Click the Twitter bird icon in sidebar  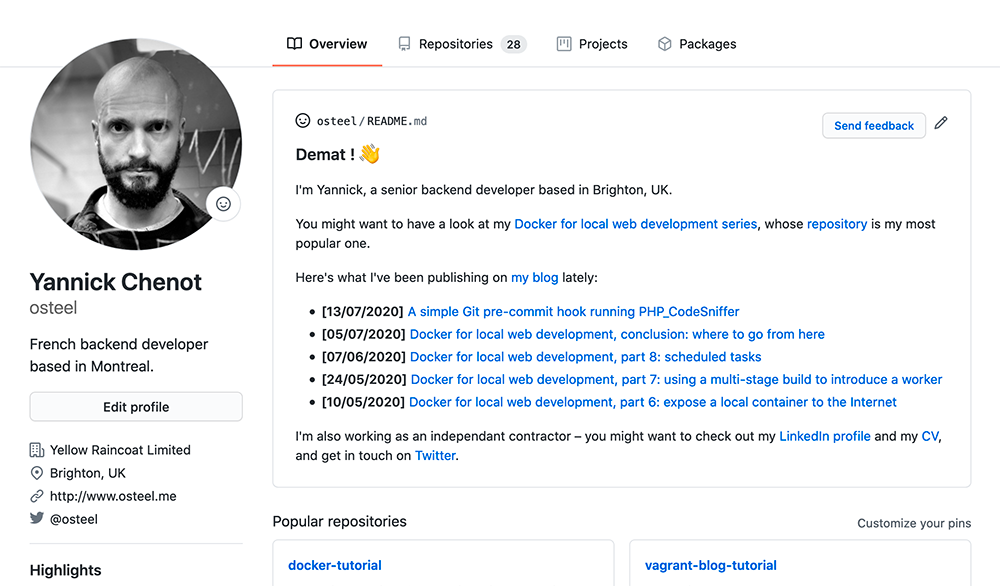pyautogui.click(x=37, y=519)
